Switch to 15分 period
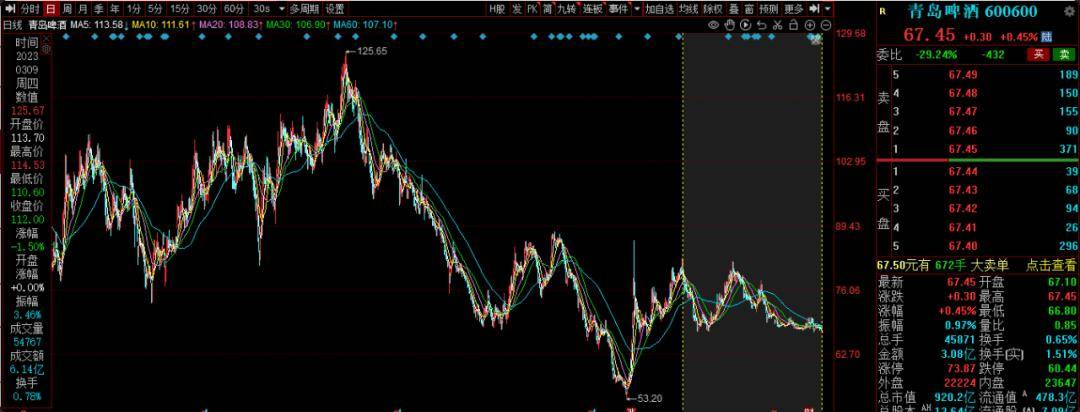1080x412 pixels. coord(180,9)
